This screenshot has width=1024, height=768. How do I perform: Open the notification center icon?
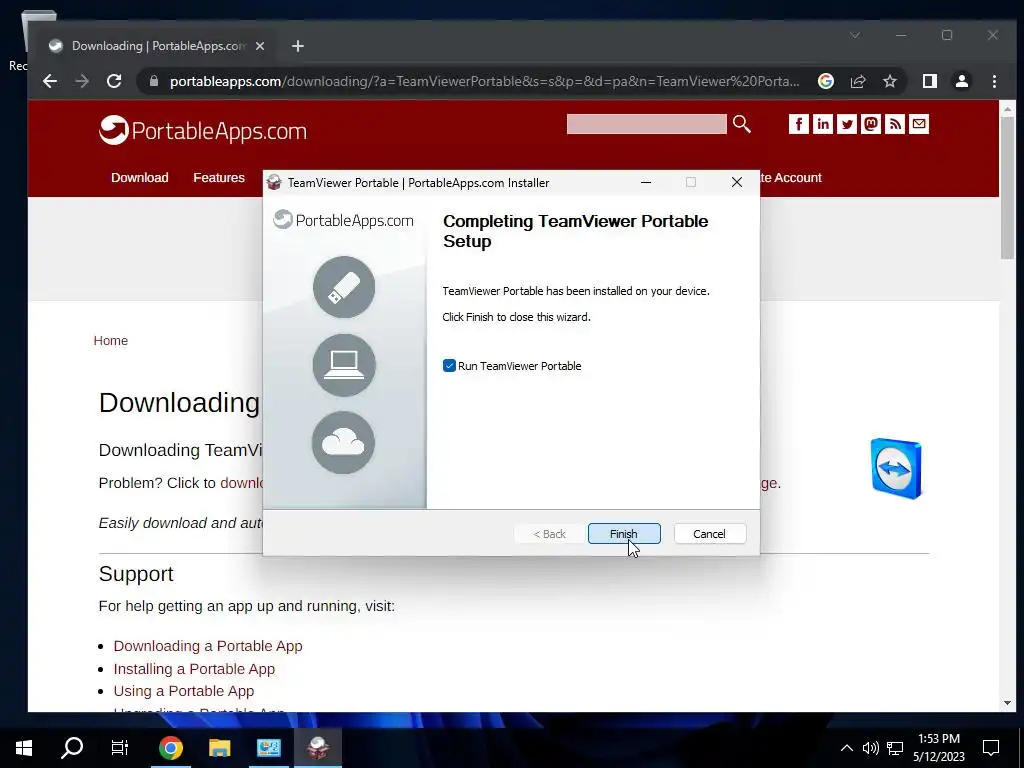pyautogui.click(x=991, y=748)
